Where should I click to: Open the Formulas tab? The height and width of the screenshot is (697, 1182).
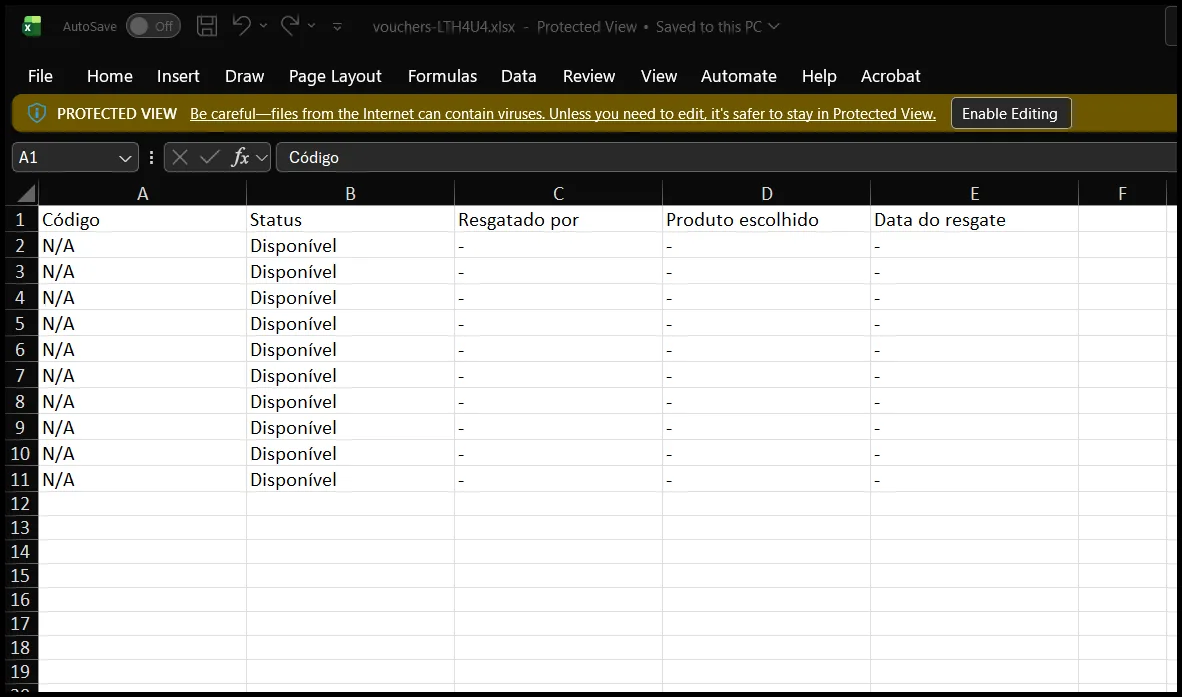[x=442, y=76]
